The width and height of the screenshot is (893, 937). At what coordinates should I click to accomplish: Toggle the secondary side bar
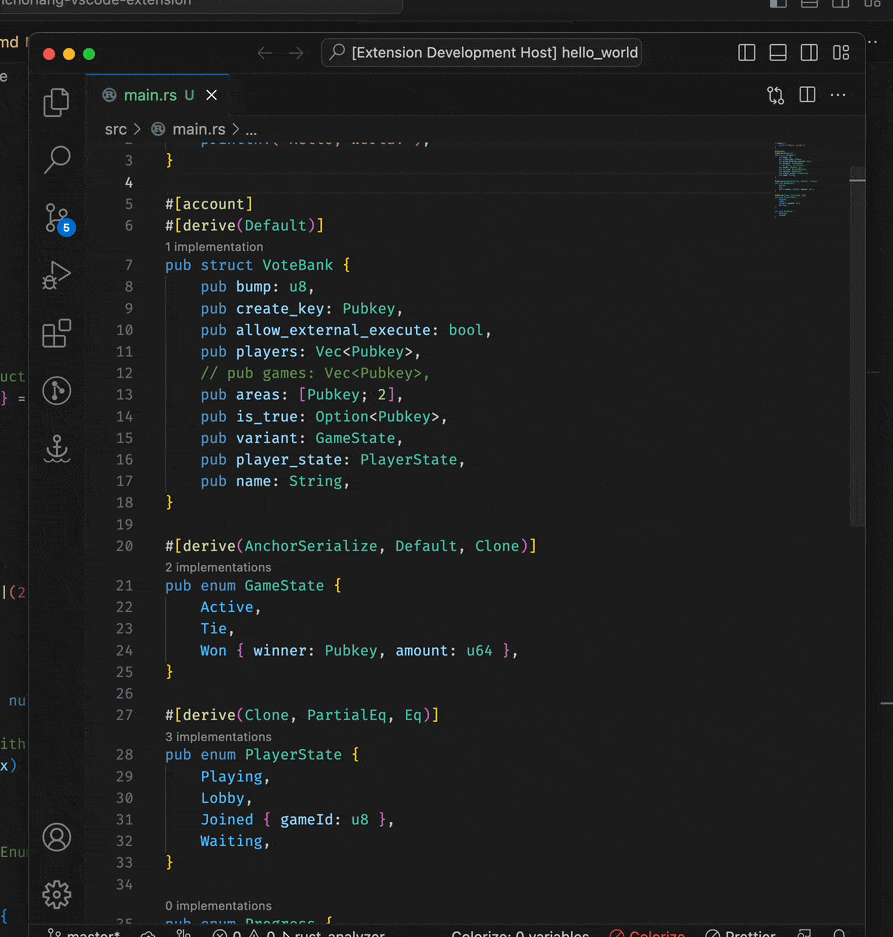(x=809, y=53)
